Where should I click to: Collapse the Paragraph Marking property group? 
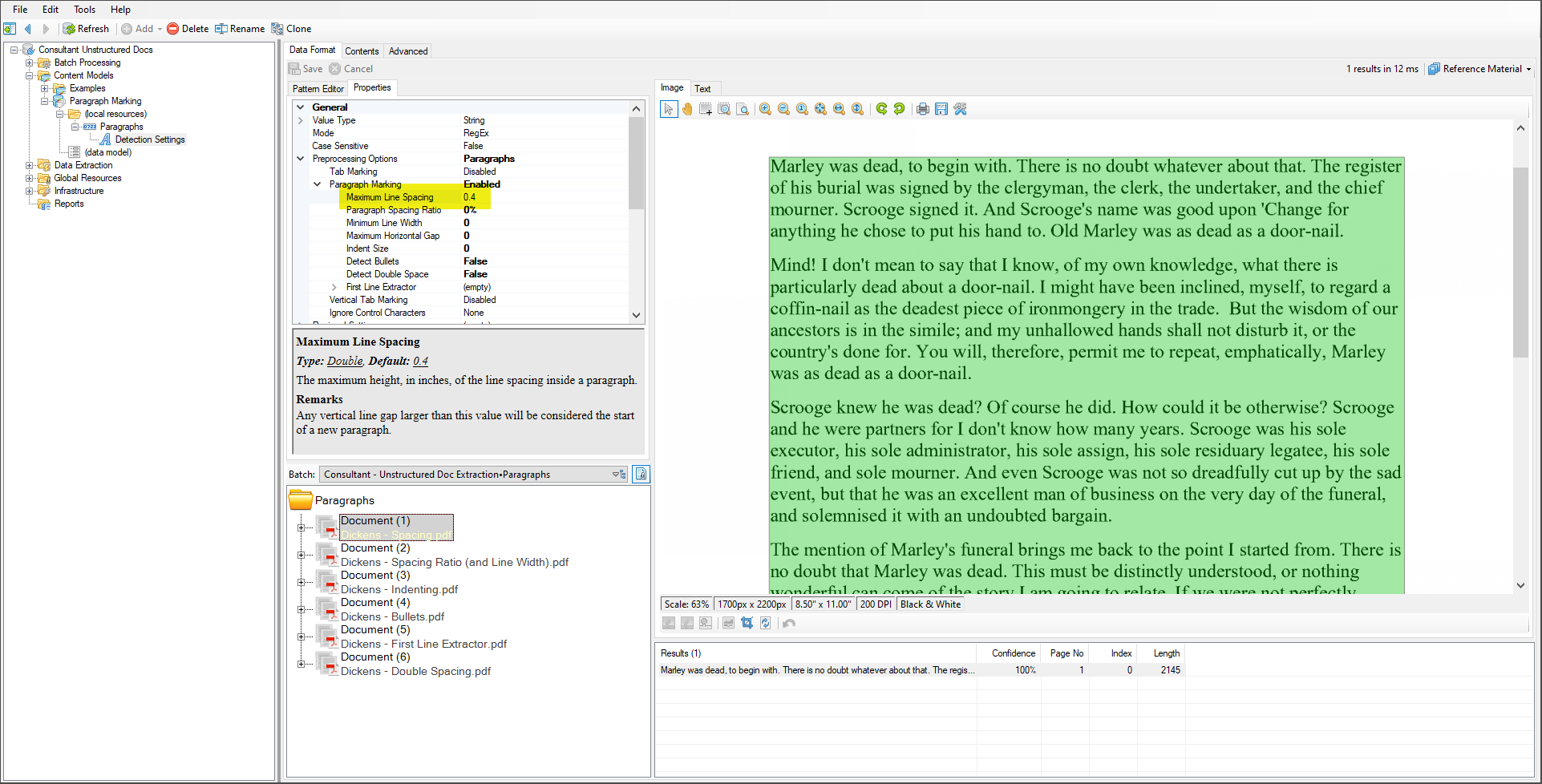coord(318,184)
